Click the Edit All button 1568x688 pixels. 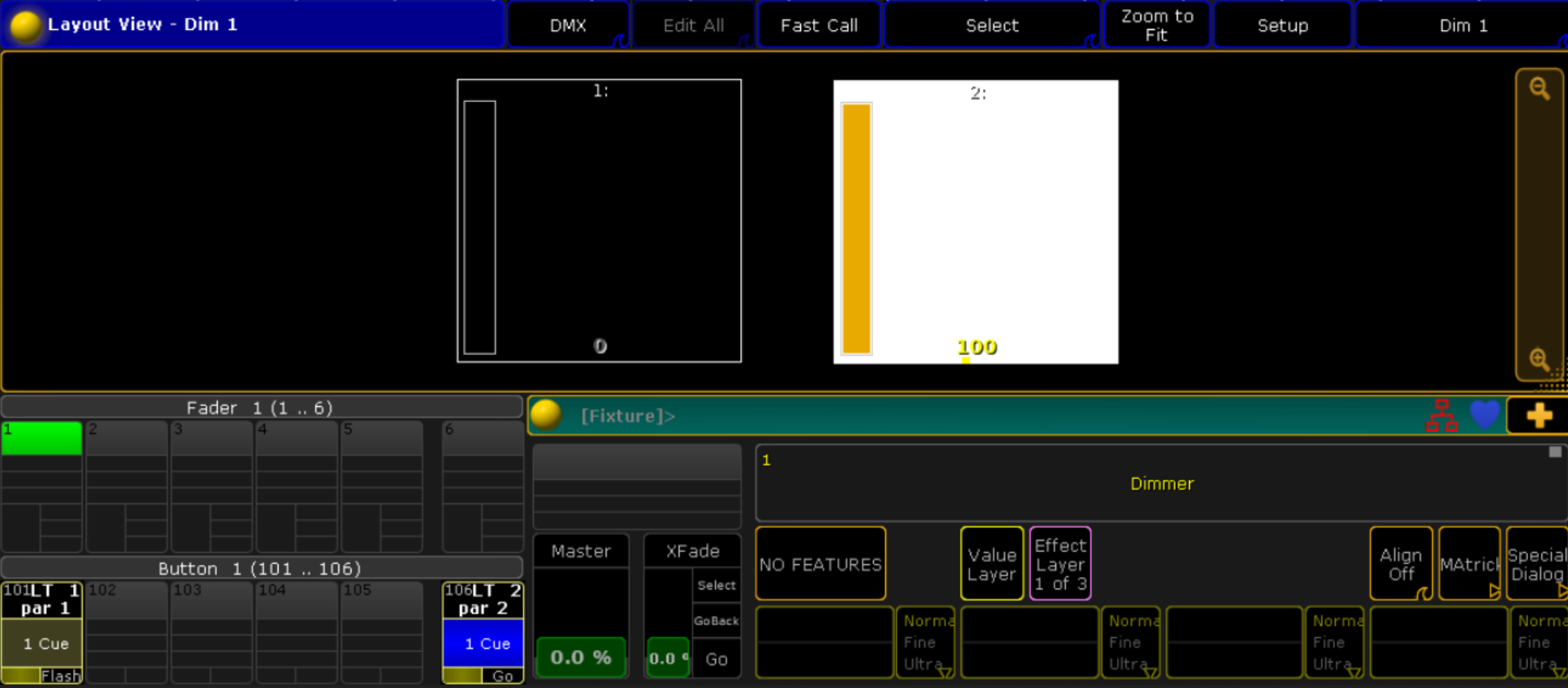point(693,25)
